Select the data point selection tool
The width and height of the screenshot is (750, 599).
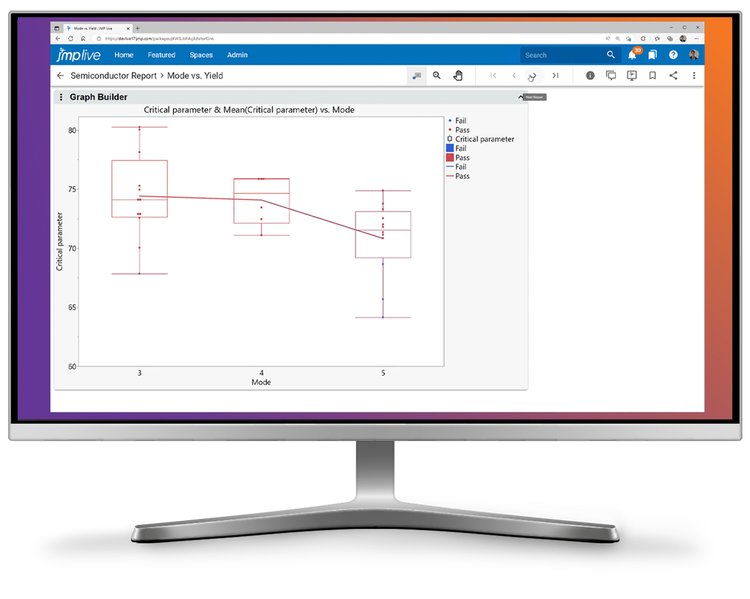click(x=417, y=76)
